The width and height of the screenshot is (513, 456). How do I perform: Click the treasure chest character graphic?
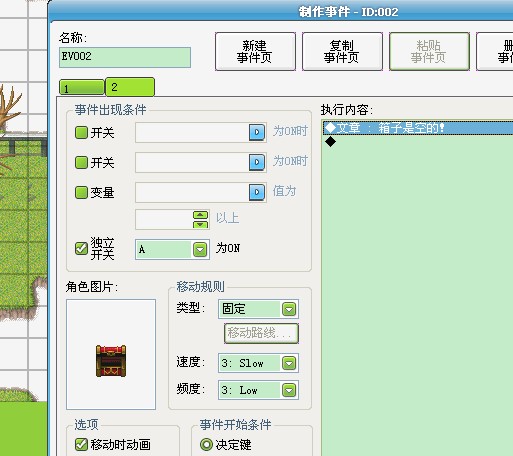pos(111,361)
